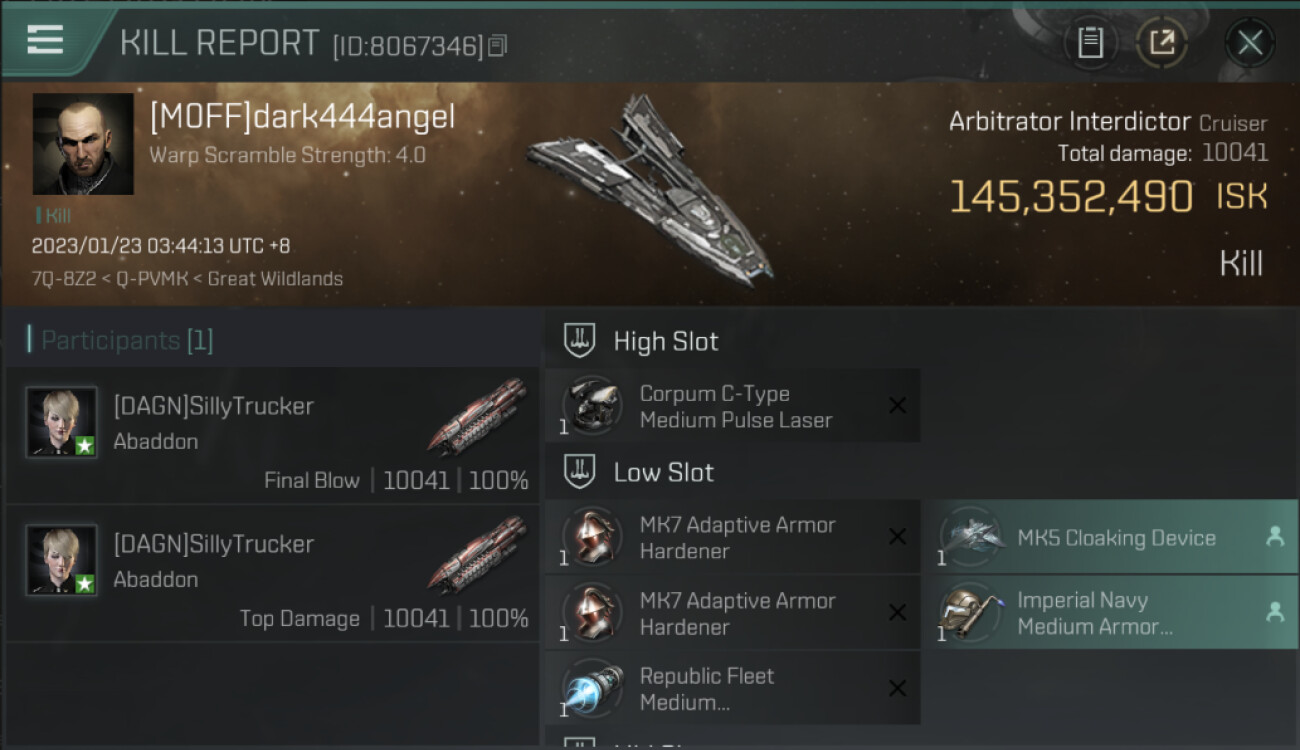Click the share kill report icon
Image resolution: width=1300 pixels, height=750 pixels.
pyautogui.click(x=1161, y=42)
